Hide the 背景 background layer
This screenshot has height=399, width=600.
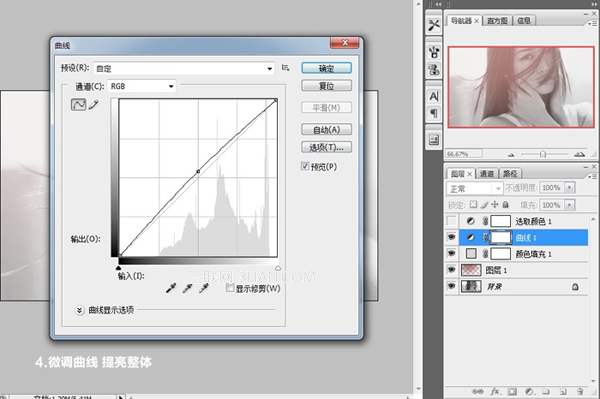click(x=452, y=286)
